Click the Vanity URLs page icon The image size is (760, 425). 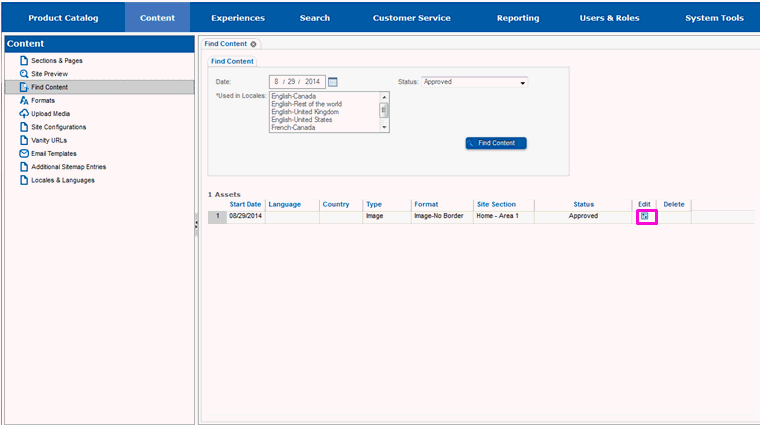pyautogui.click(x=24, y=140)
